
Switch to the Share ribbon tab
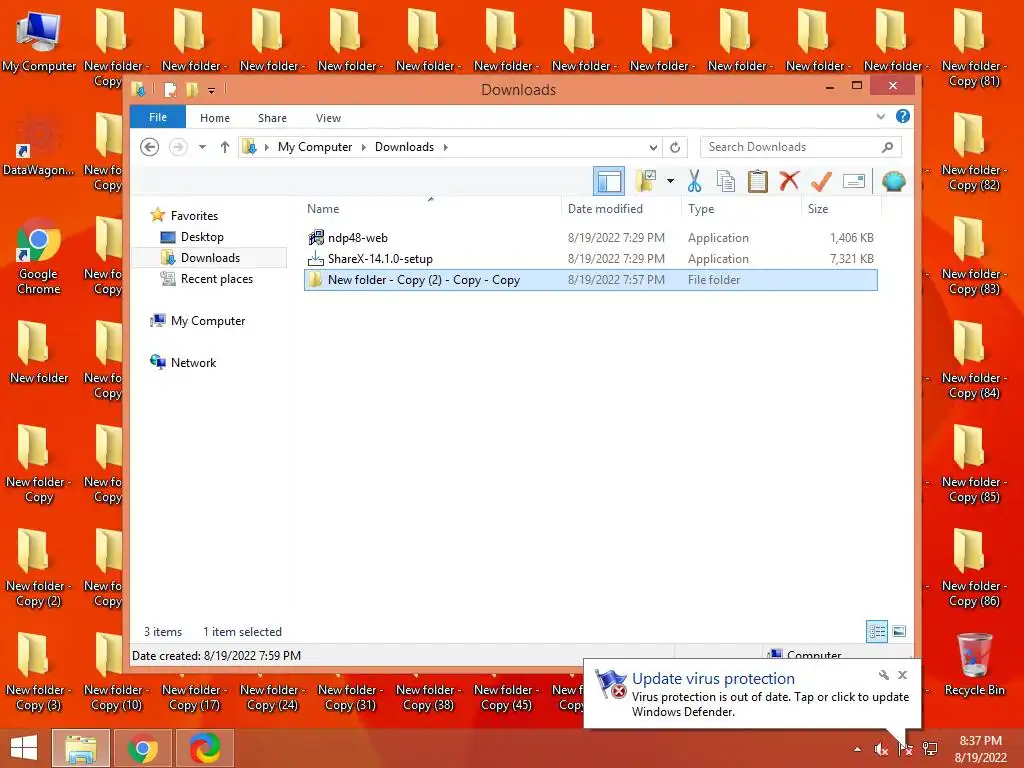272,118
